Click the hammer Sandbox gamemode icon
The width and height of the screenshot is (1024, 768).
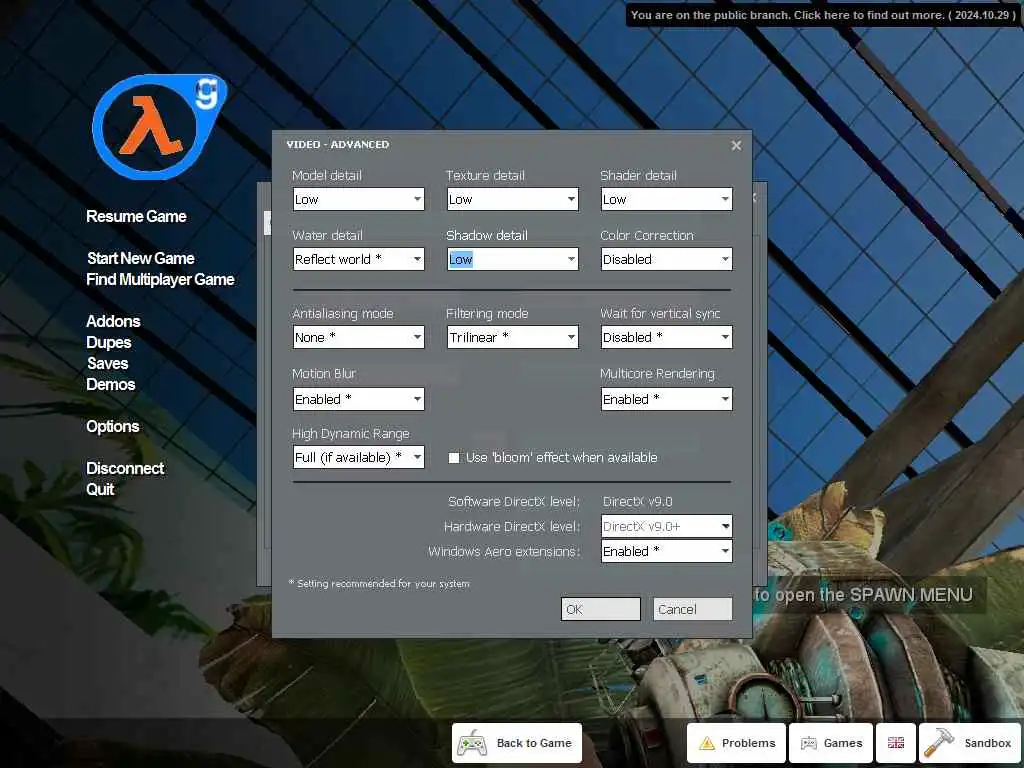pyautogui.click(x=940, y=743)
